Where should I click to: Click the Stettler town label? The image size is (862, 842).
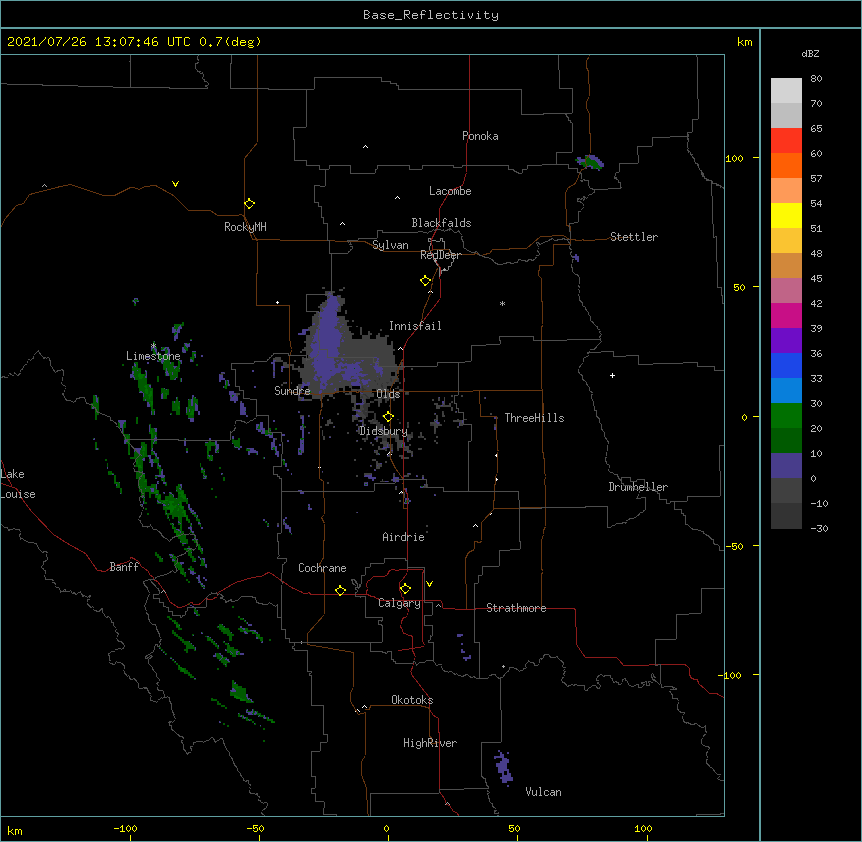pyautogui.click(x=633, y=237)
